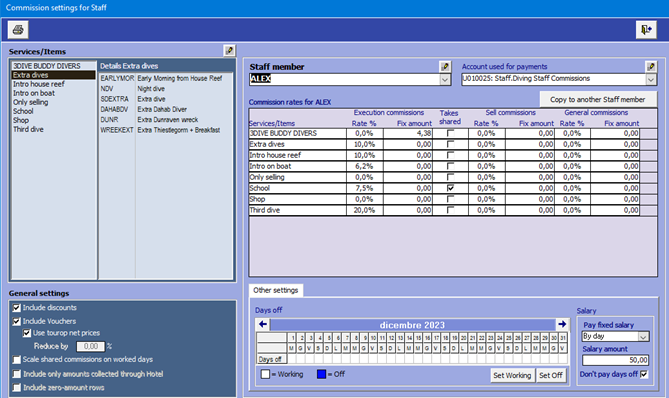This screenshot has width=669, height=398.
Task: Click the Staff member ALEX field
Action: (x=344, y=79)
